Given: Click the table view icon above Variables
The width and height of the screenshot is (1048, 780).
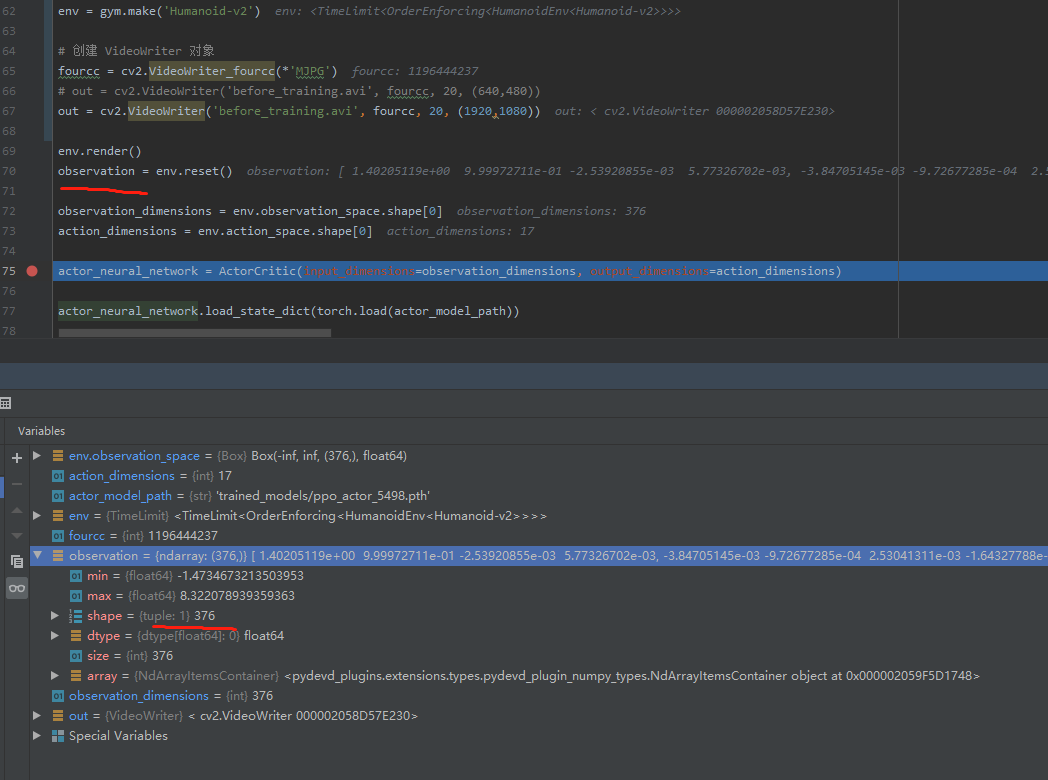Looking at the screenshot, I should tap(6, 403).
